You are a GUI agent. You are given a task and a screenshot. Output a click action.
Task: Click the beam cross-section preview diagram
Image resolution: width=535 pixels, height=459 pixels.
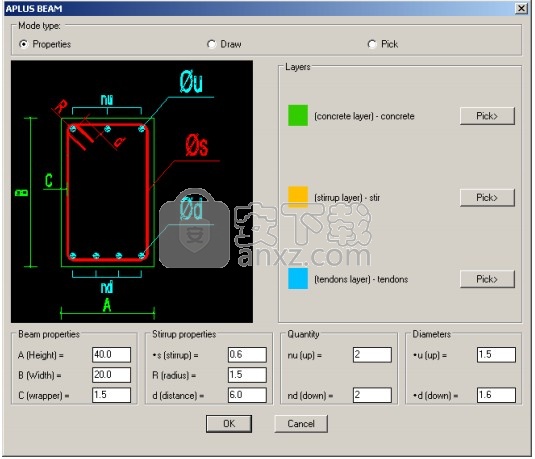132,191
